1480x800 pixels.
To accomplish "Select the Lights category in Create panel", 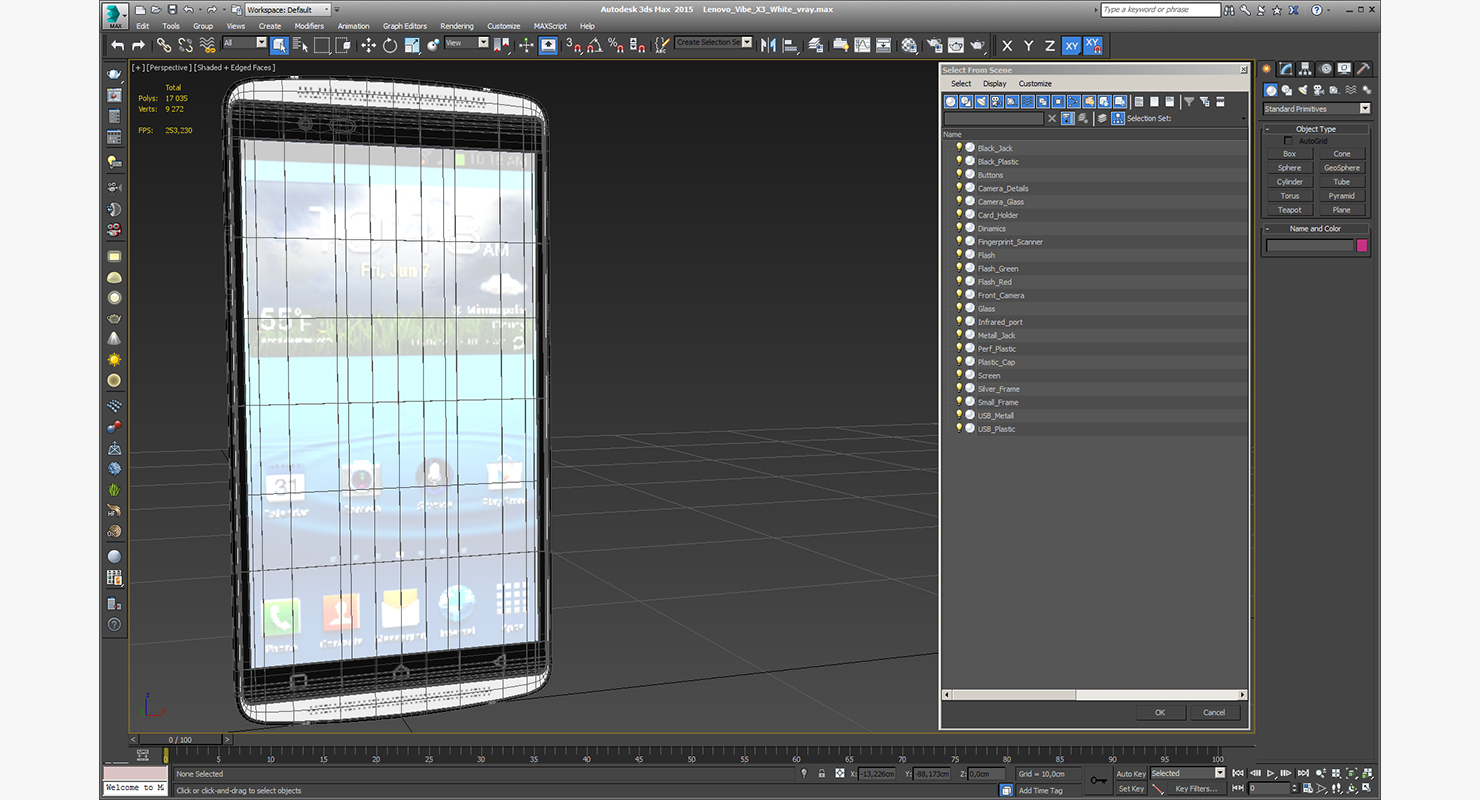I will [x=1301, y=90].
